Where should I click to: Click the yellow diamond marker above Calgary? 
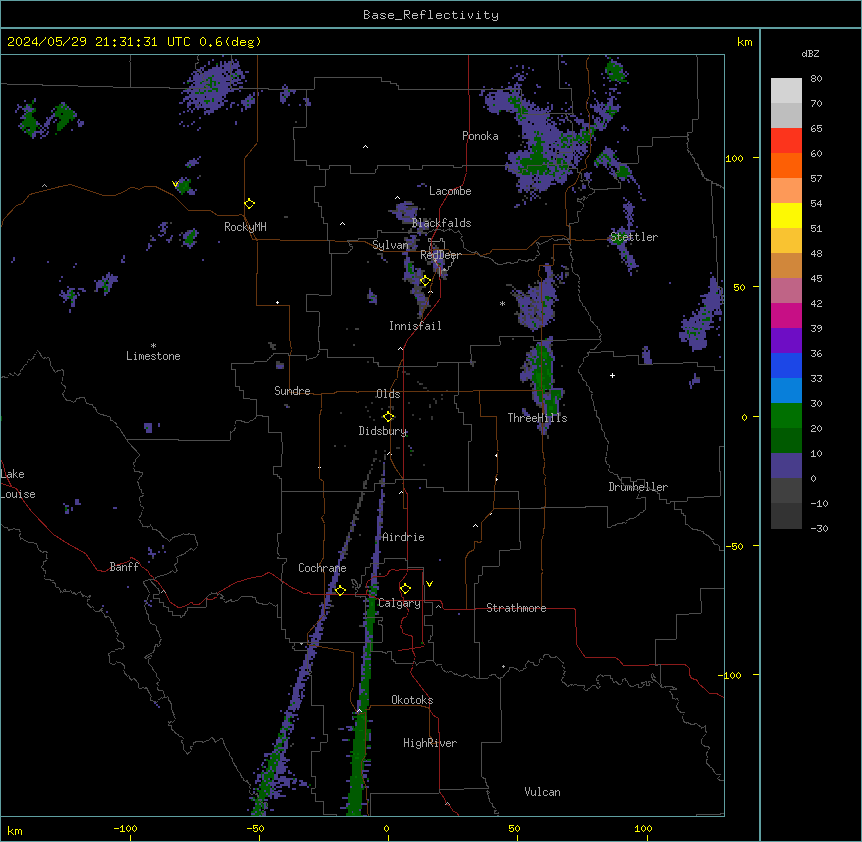coord(405,589)
